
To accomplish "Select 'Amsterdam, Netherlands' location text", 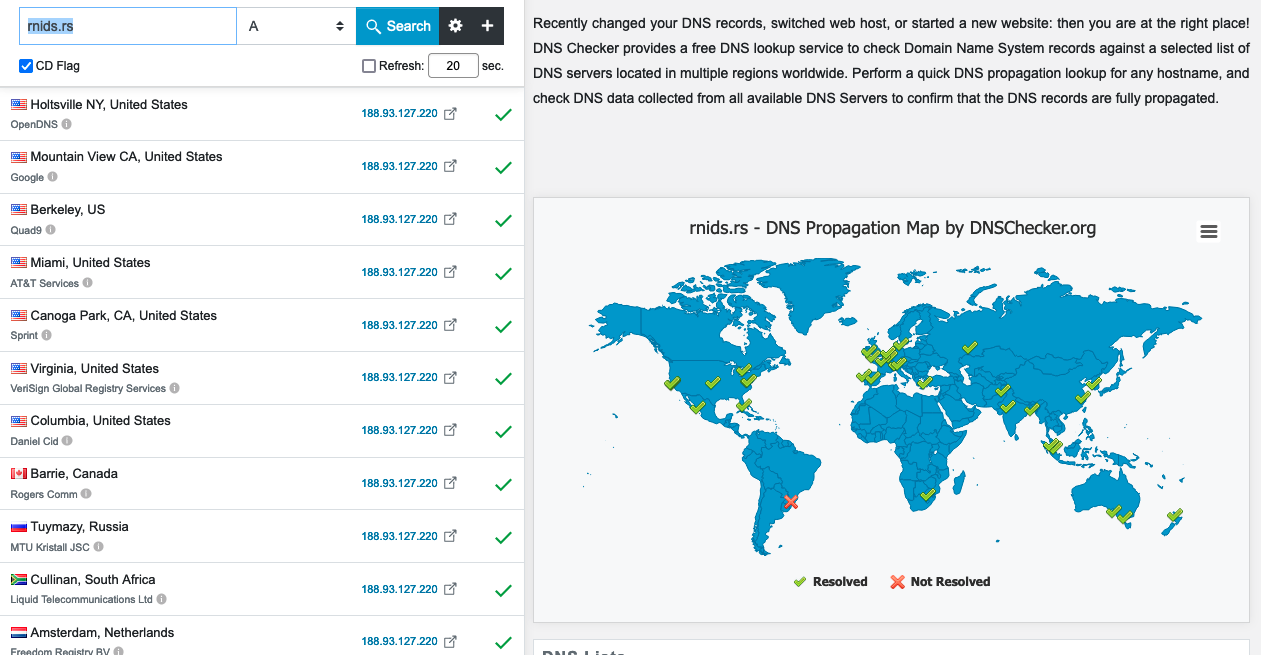I will click(103, 632).
